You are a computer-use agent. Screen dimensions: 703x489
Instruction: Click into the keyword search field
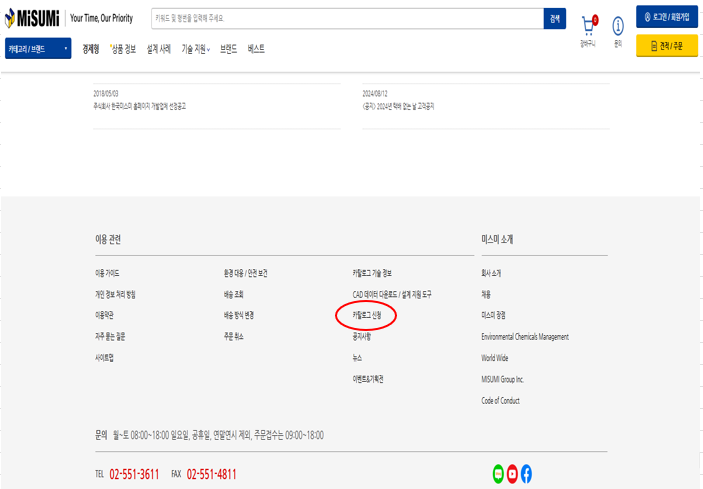click(346, 18)
